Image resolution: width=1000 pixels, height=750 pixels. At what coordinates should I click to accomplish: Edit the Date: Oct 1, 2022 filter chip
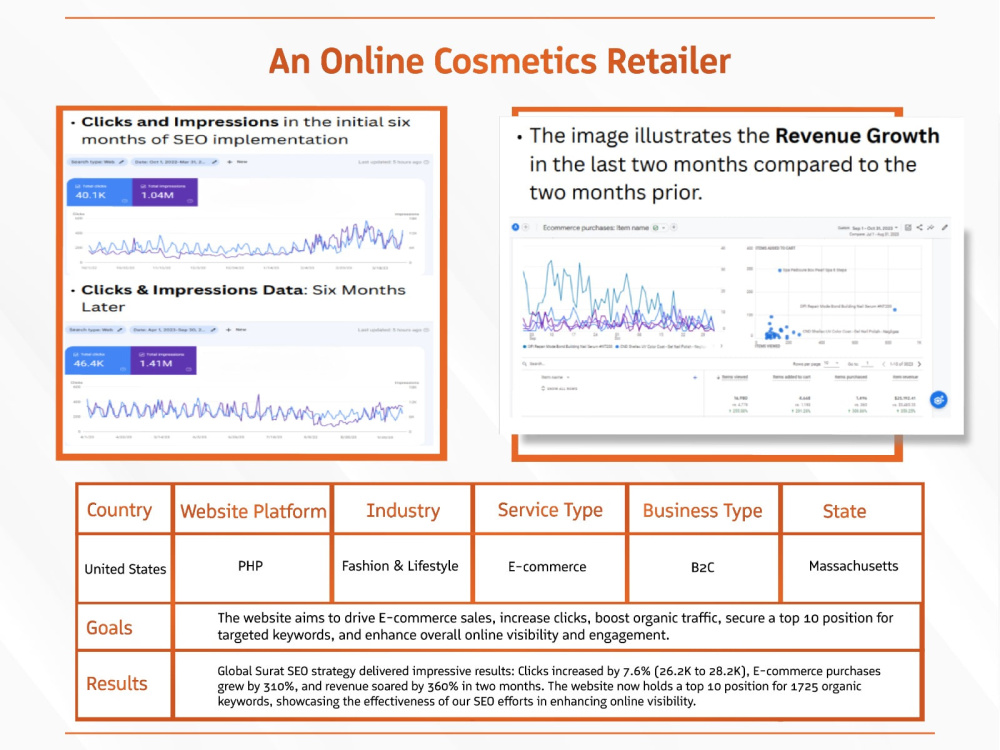pyautogui.click(x=175, y=162)
